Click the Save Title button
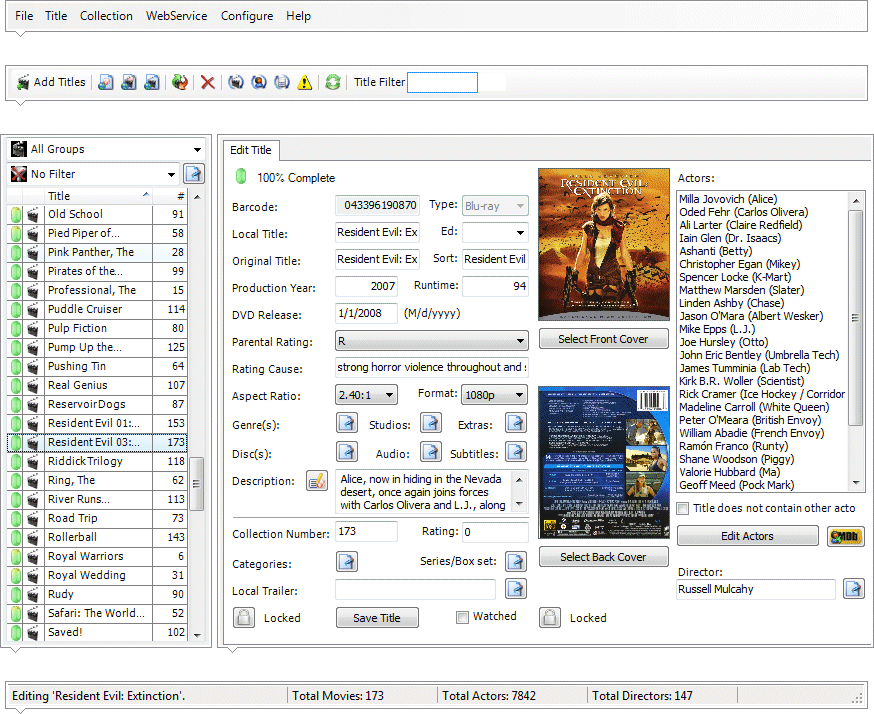Image resolution: width=874 pixels, height=714 pixels. coord(377,617)
